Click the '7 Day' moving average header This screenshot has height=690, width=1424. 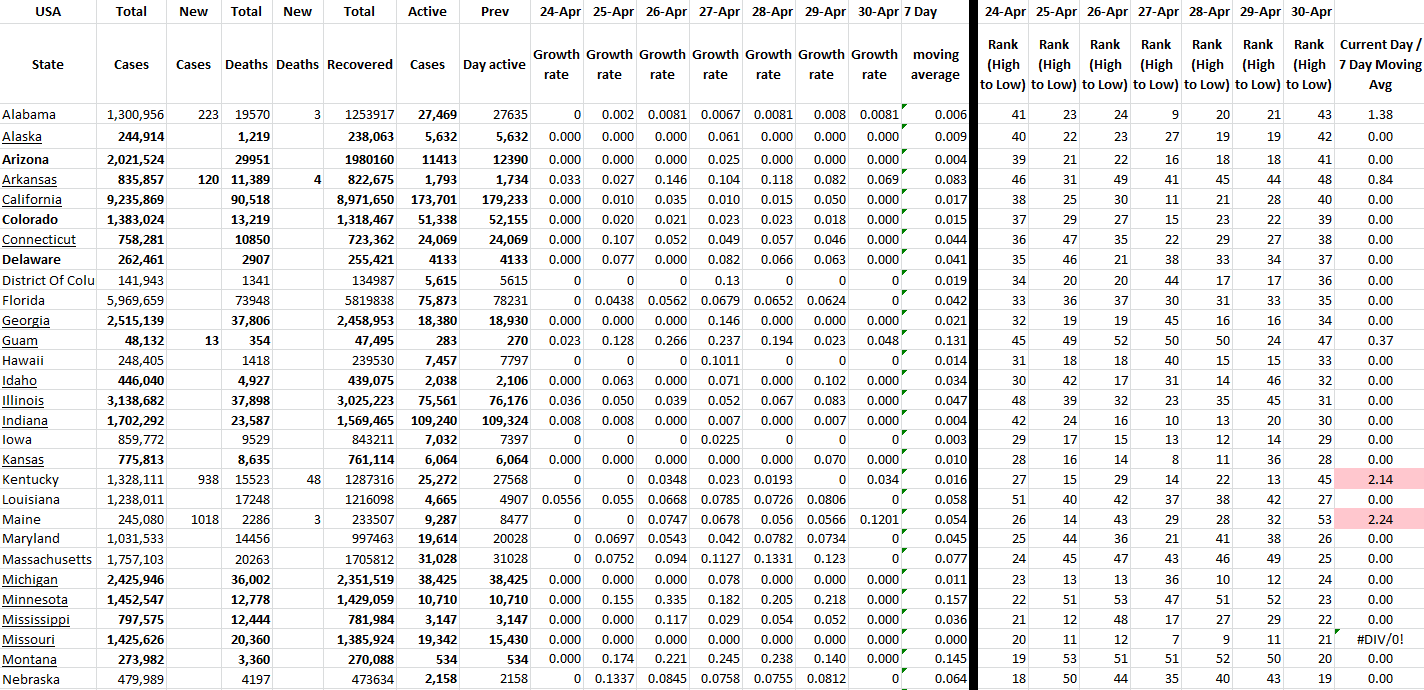[x=920, y=12]
